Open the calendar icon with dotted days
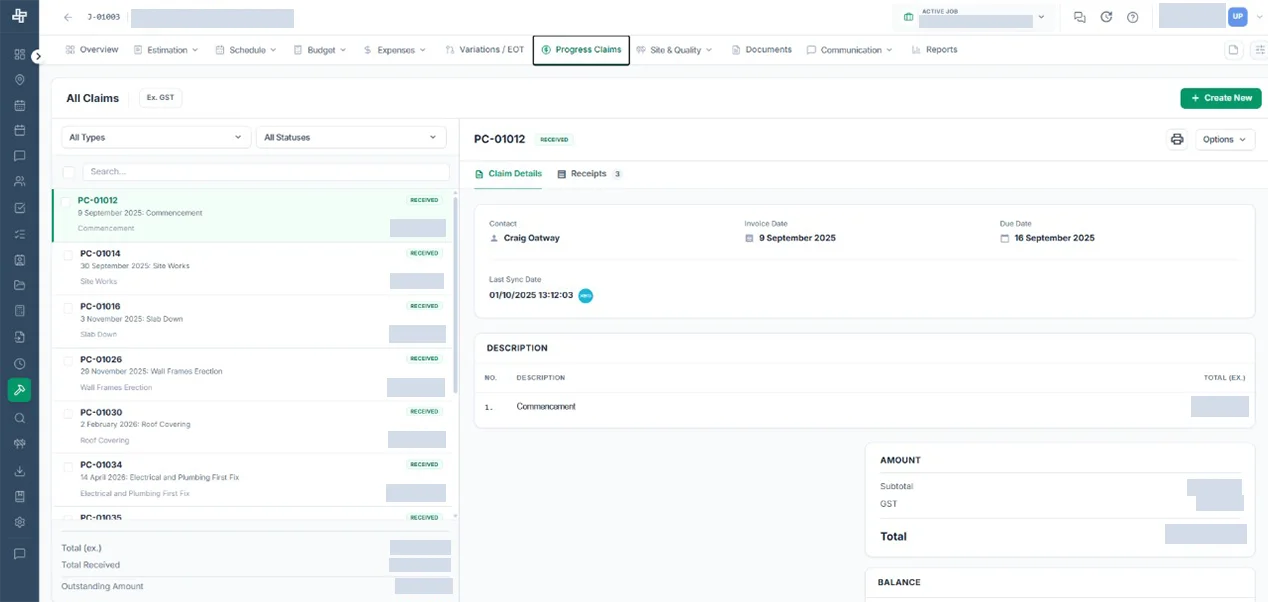 click(19, 105)
